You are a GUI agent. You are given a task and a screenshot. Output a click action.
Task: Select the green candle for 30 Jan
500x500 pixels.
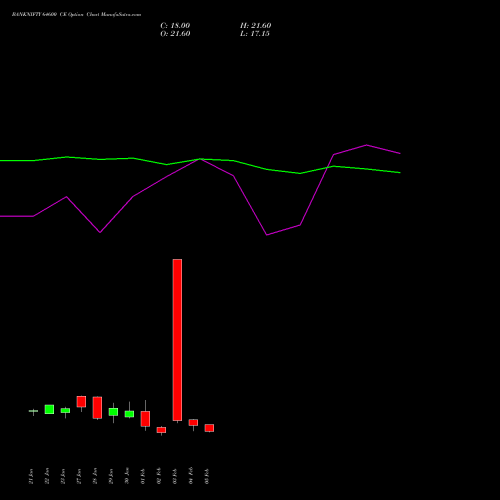129,414
